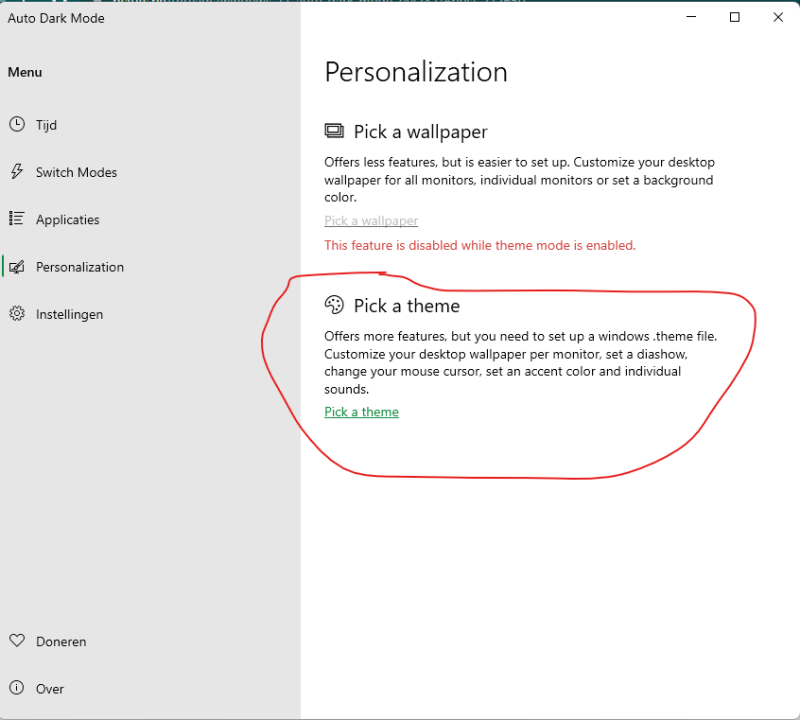Viewport: 800px width, 720px height.
Task: Click the Personalization page title
Action: pyautogui.click(x=416, y=72)
